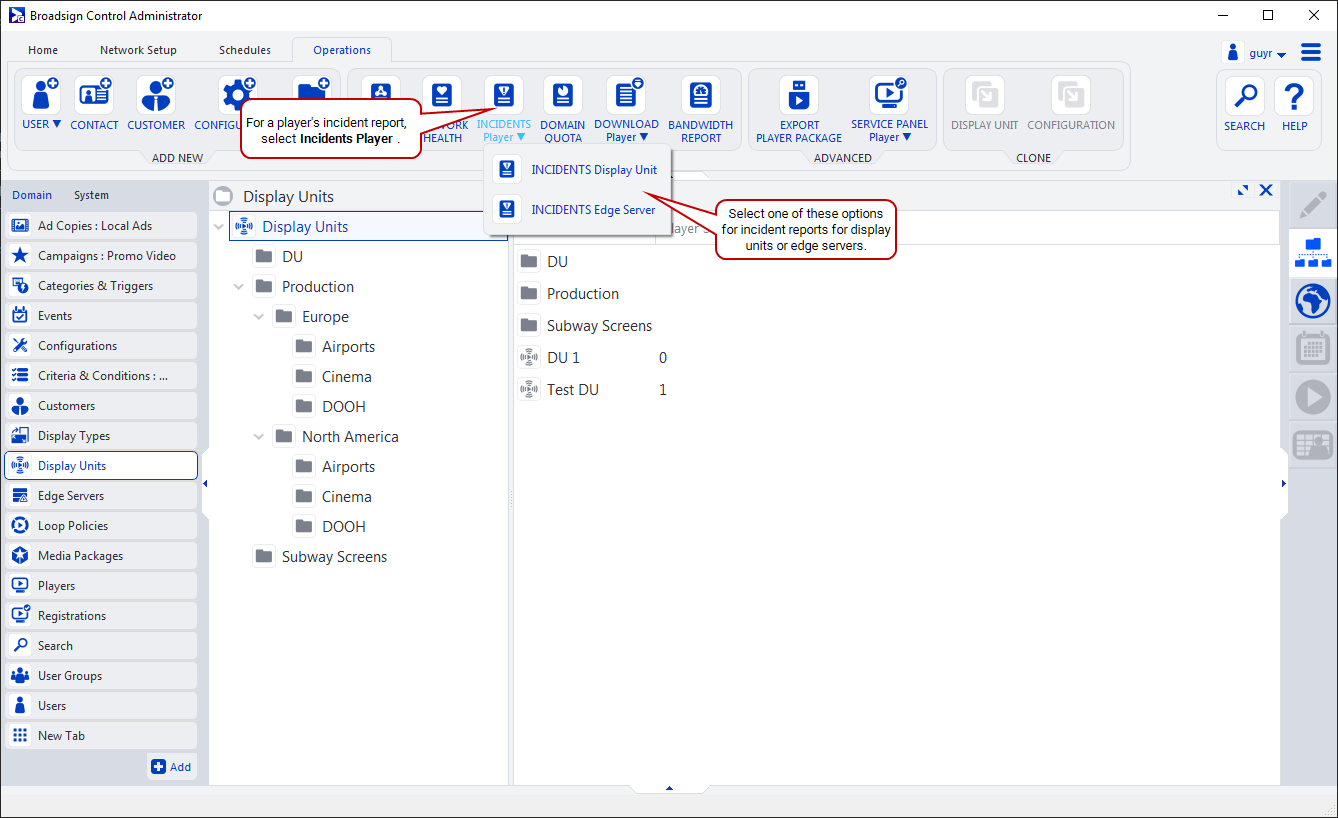
Task: Select the play preview icon in right sidebar
Action: 1313,397
